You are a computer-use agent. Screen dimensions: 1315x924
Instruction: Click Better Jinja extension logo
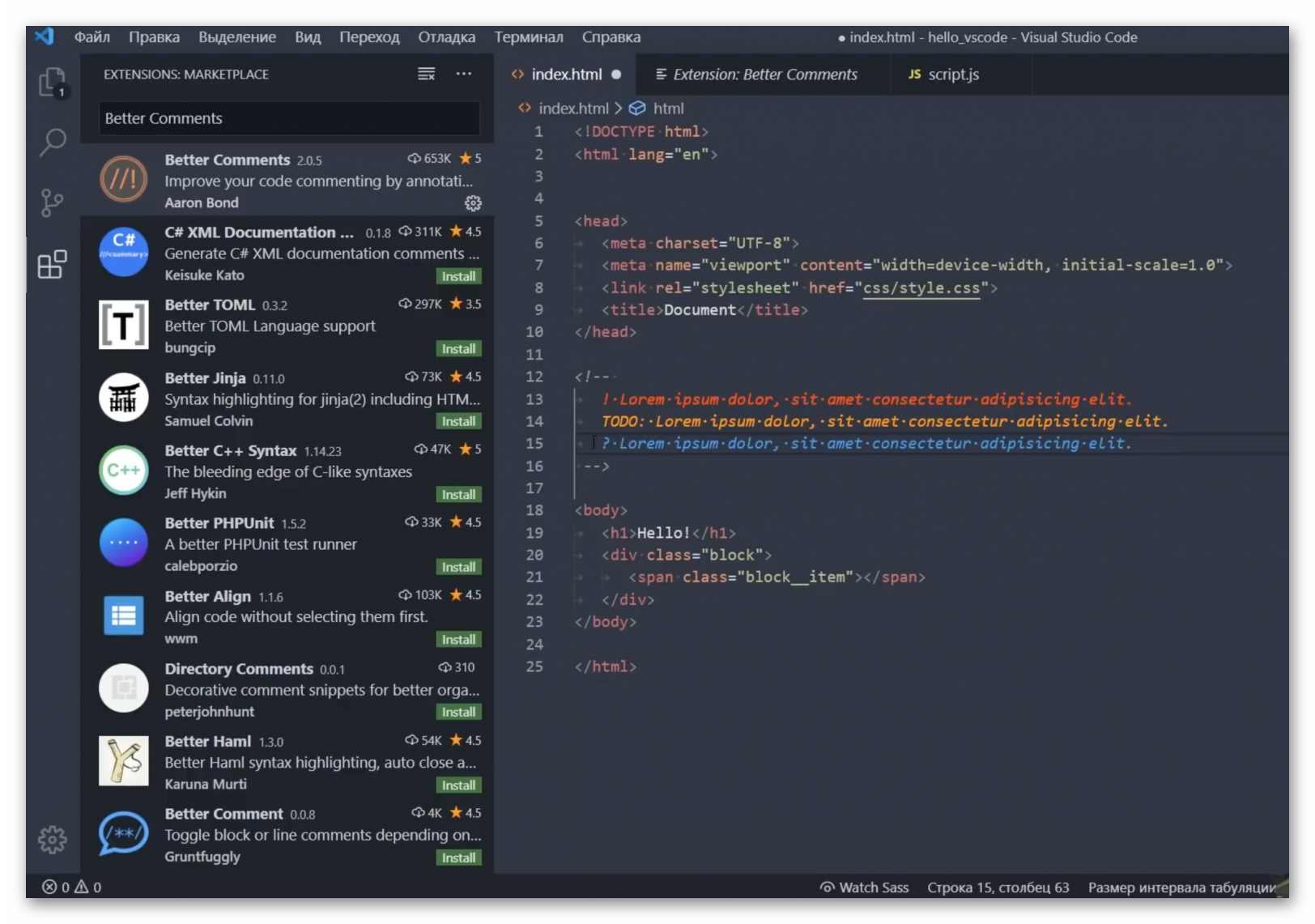point(124,398)
